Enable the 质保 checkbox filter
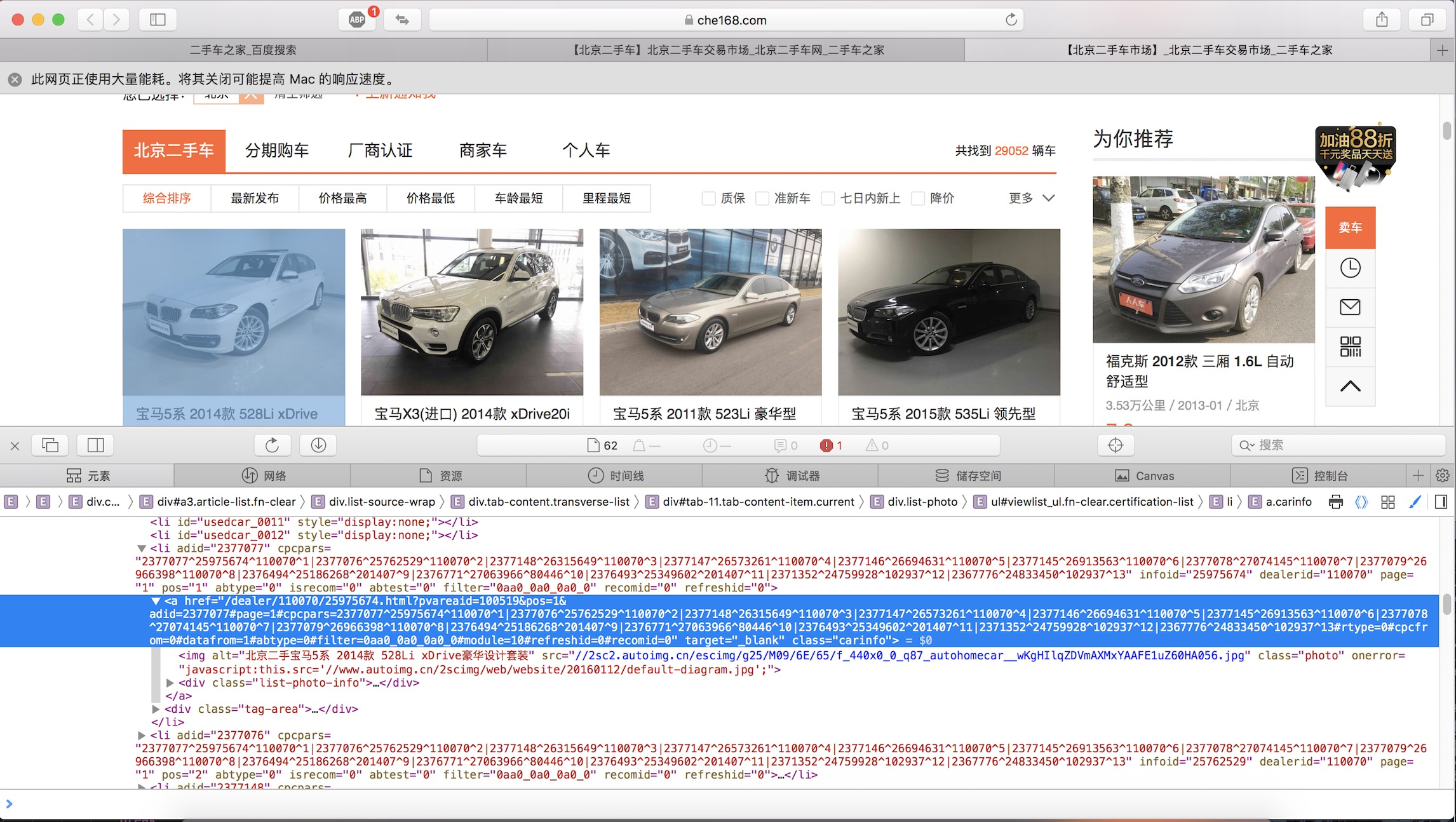The height and width of the screenshot is (822, 1456). [708, 198]
